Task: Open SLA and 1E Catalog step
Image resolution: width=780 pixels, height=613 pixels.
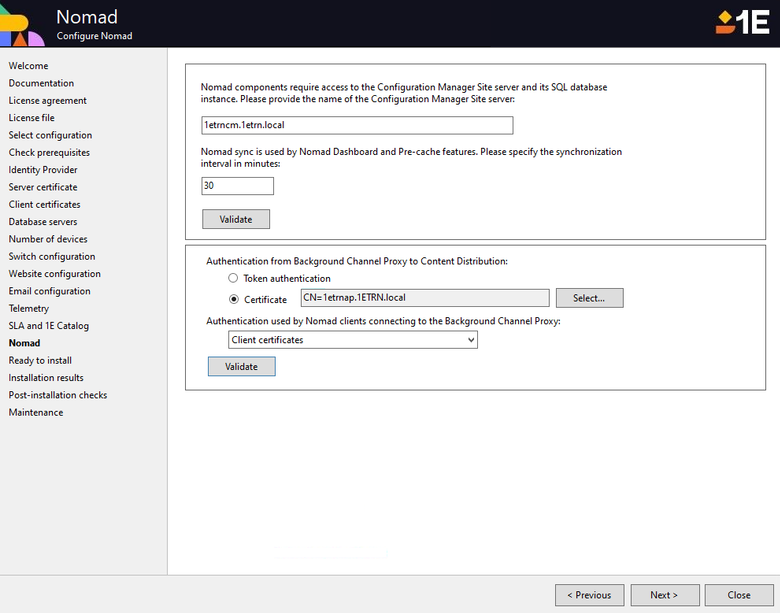Action: point(49,326)
